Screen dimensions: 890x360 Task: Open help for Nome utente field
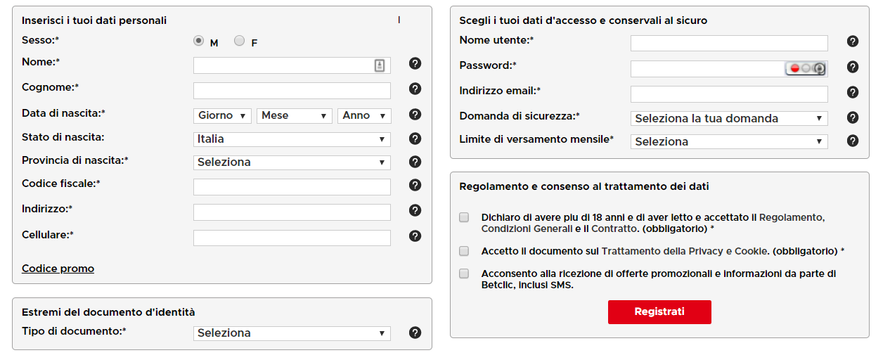[x=852, y=41]
